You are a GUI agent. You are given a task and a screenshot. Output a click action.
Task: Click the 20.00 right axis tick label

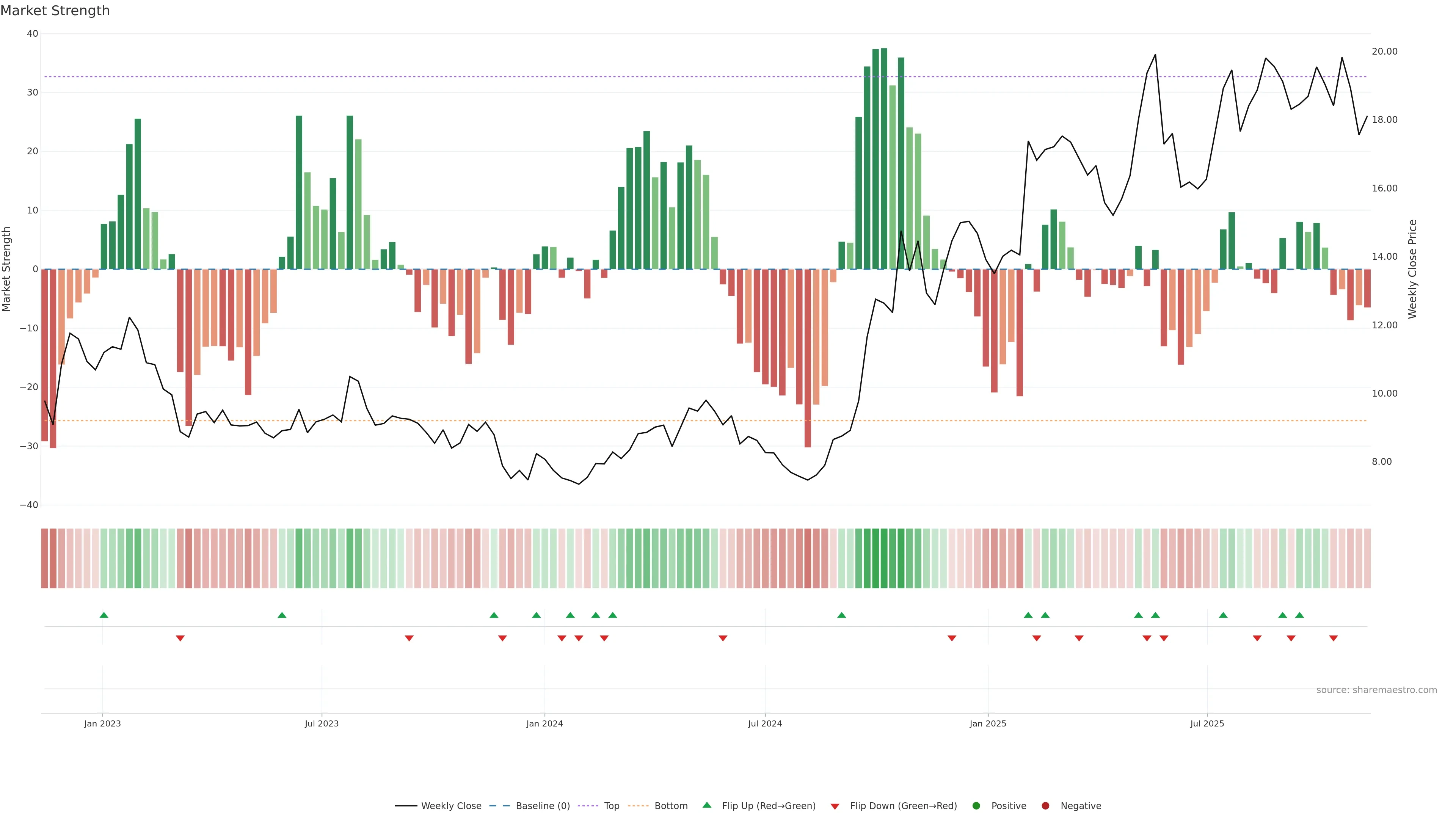(1384, 52)
